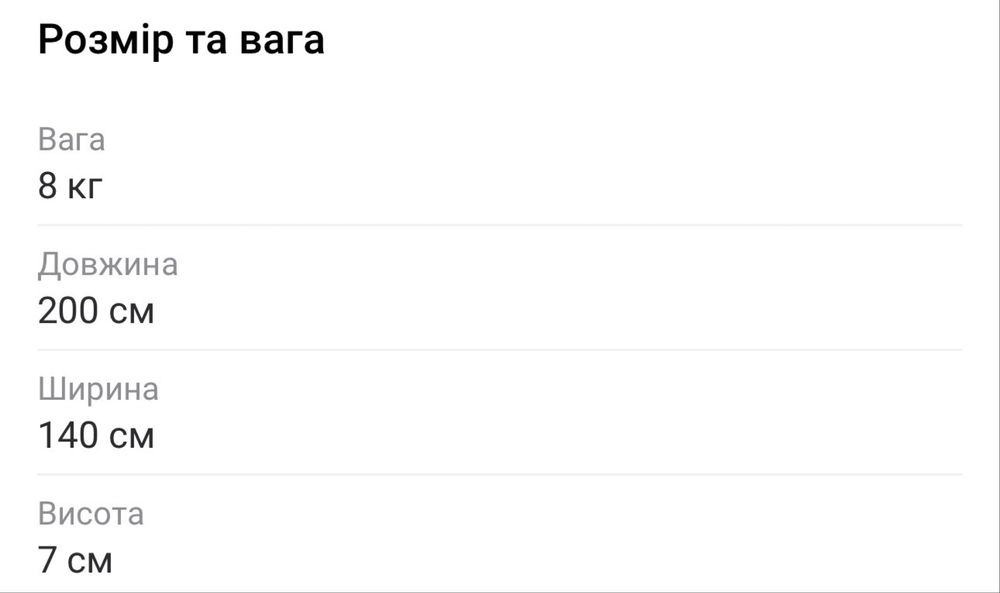Viewport: 1000px width, 593px height.
Task: Click the divider line below "200 см"
Action: (x=500, y=350)
